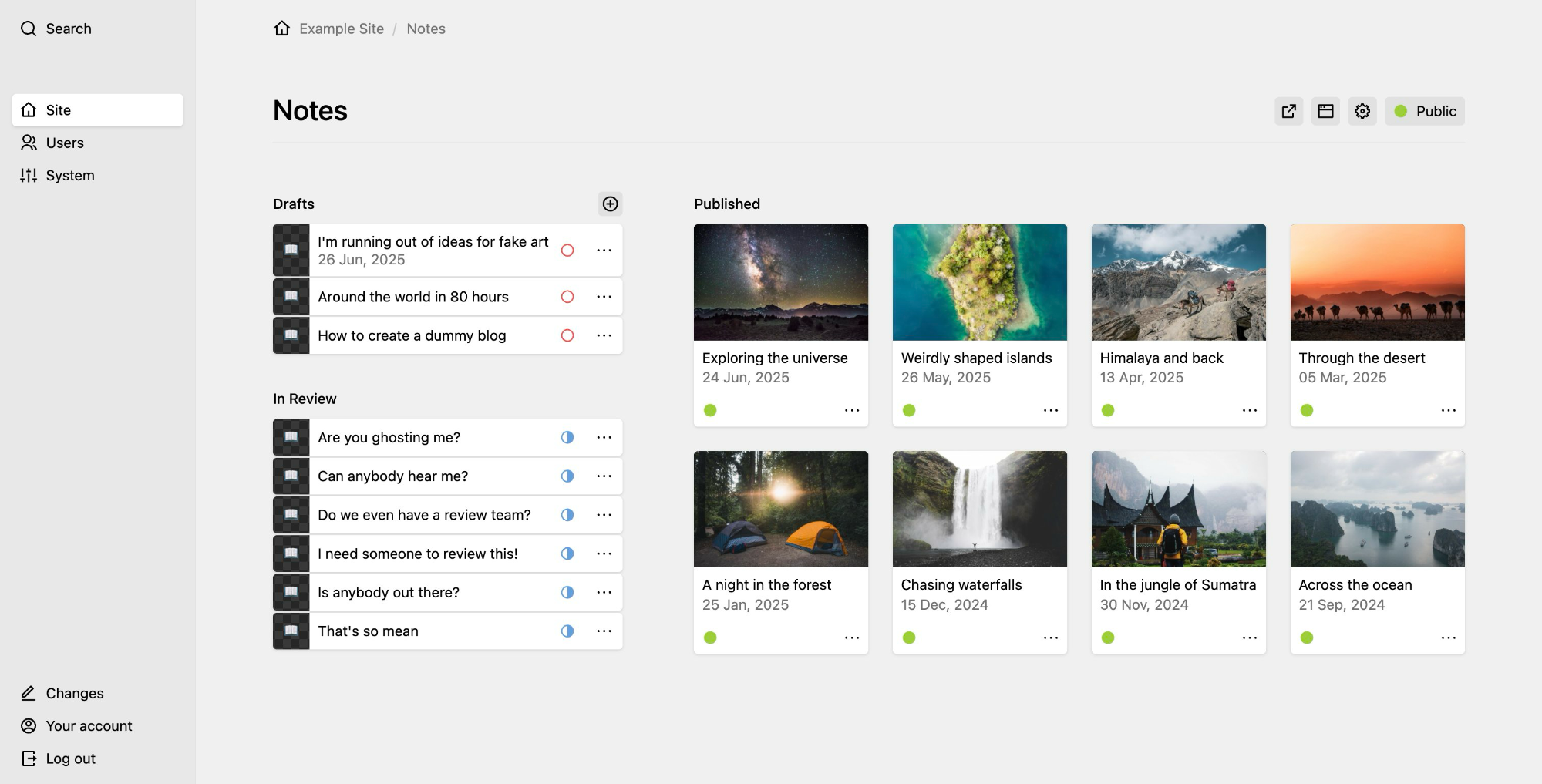Image resolution: width=1542 pixels, height=784 pixels.
Task: Open the options menu on the 'Chasing waterfalls' card
Action: (1051, 638)
